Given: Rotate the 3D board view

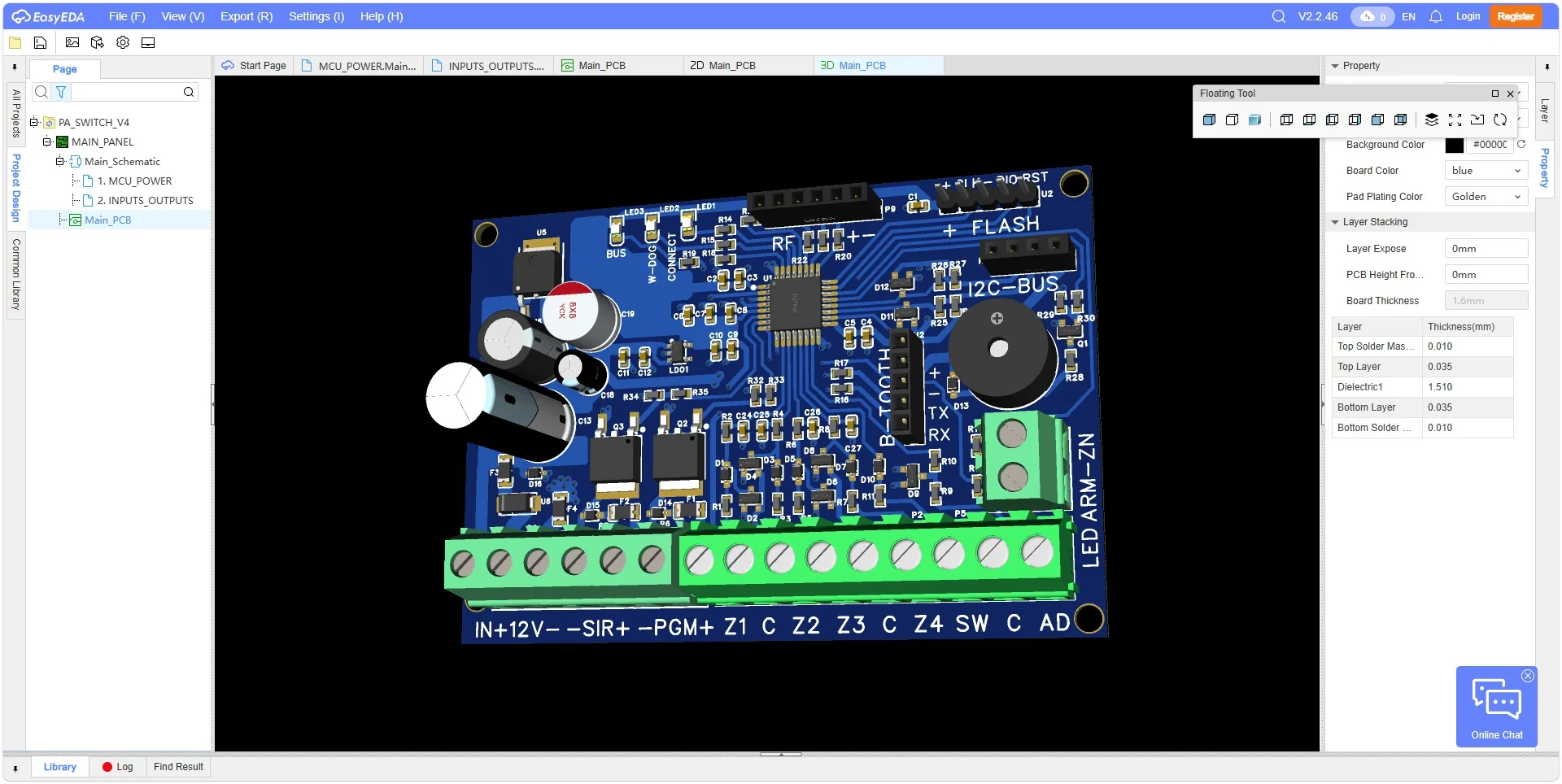Looking at the screenshot, I should click(1499, 120).
